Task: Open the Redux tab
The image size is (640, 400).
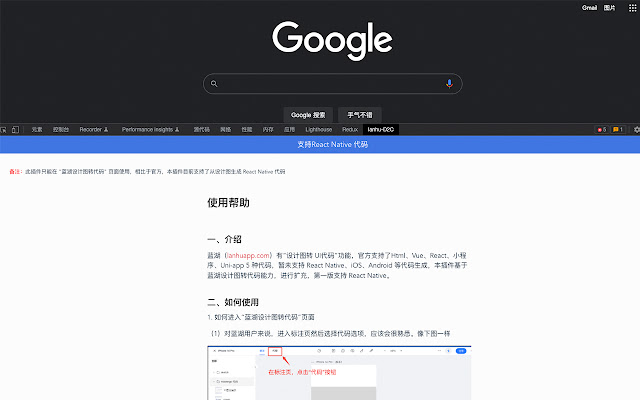Action: pos(350,130)
